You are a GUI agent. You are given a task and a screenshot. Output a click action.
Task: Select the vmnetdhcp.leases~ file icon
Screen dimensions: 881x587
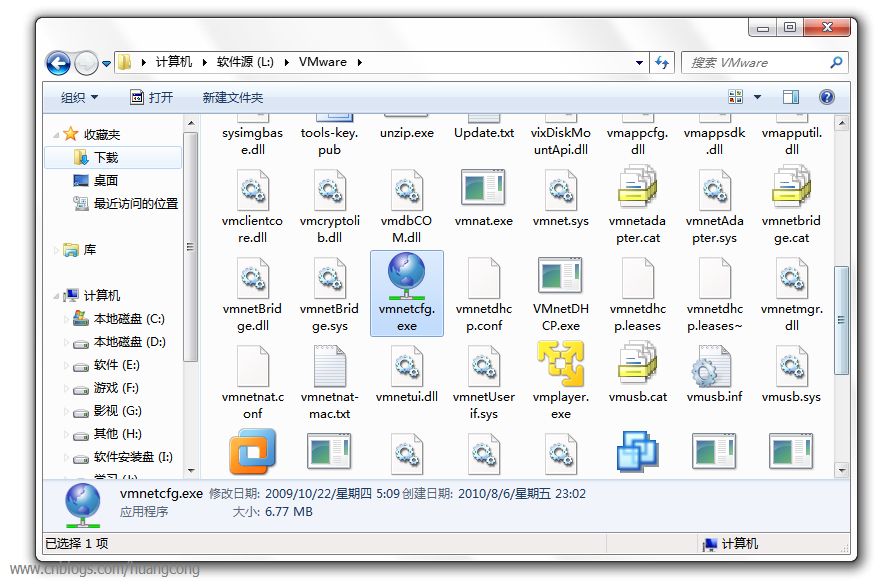tap(715, 278)
